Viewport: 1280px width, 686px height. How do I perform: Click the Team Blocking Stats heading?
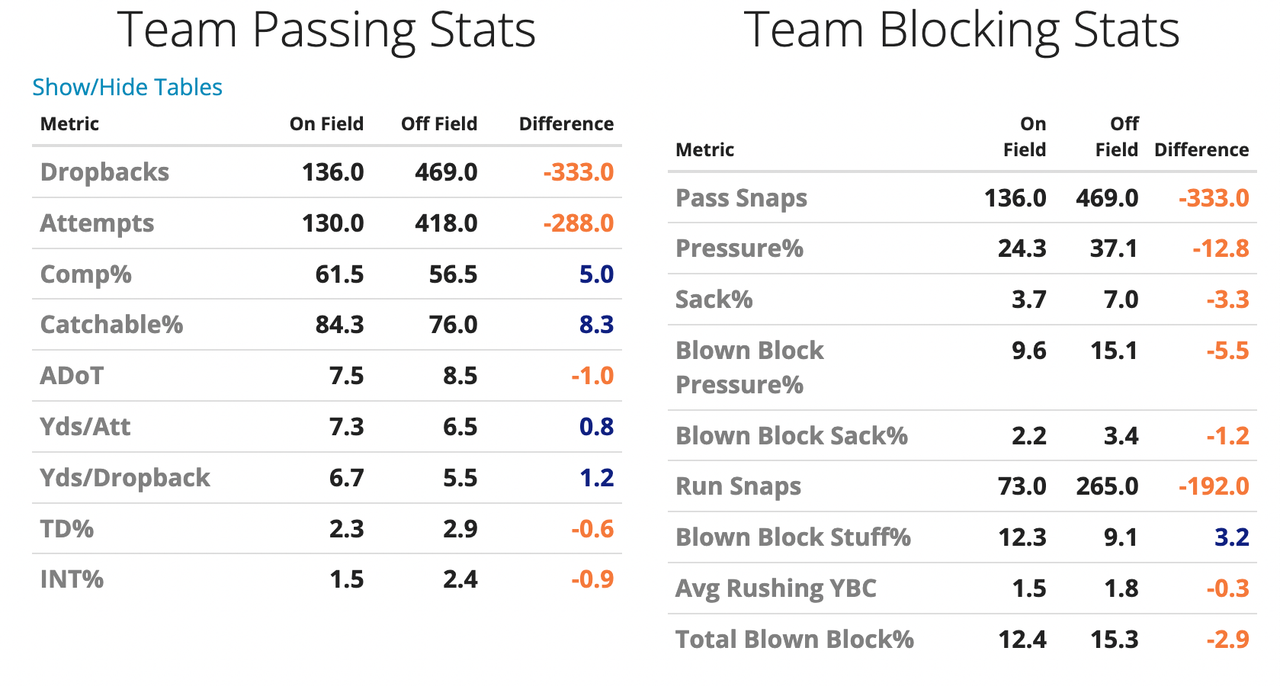point(962,30)
